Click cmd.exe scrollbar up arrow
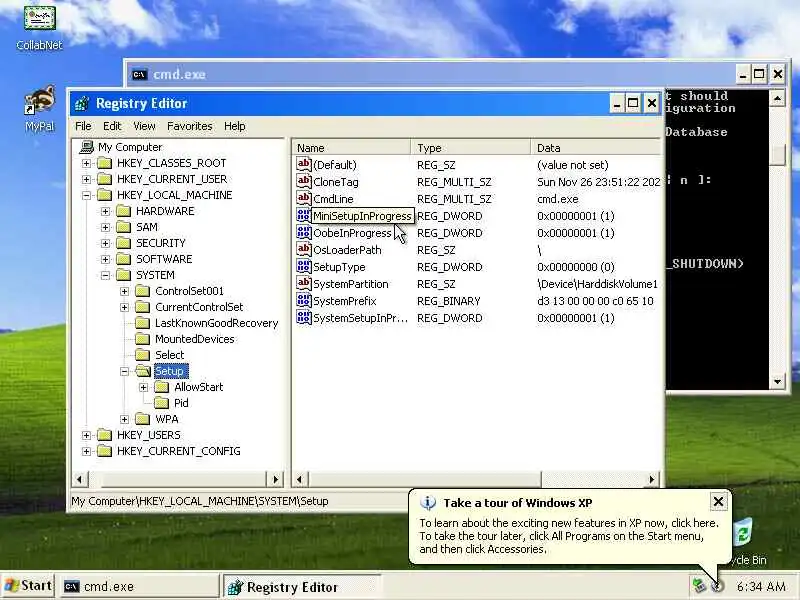The image size is (800, 600). click(777, 98)
